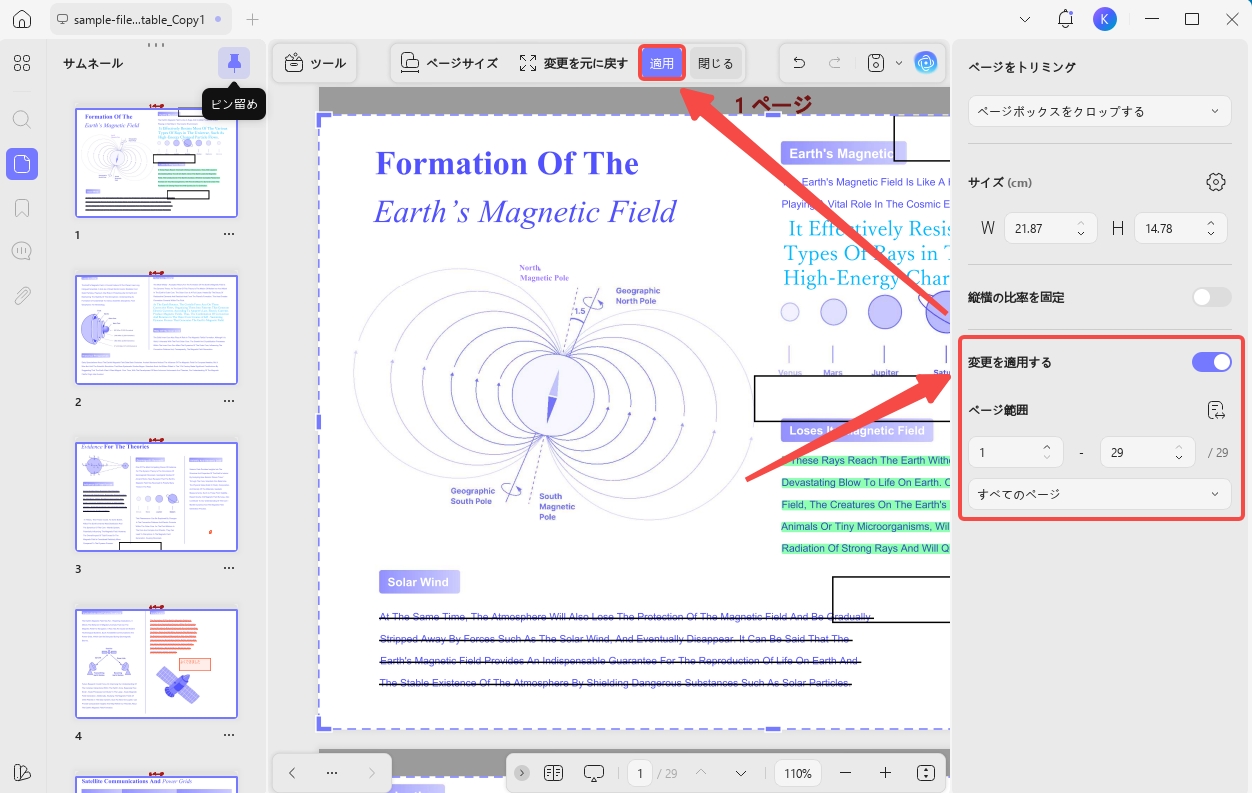Select the page thumbnails panel icon
The image size is (1252, 793).
pos(22,163)
